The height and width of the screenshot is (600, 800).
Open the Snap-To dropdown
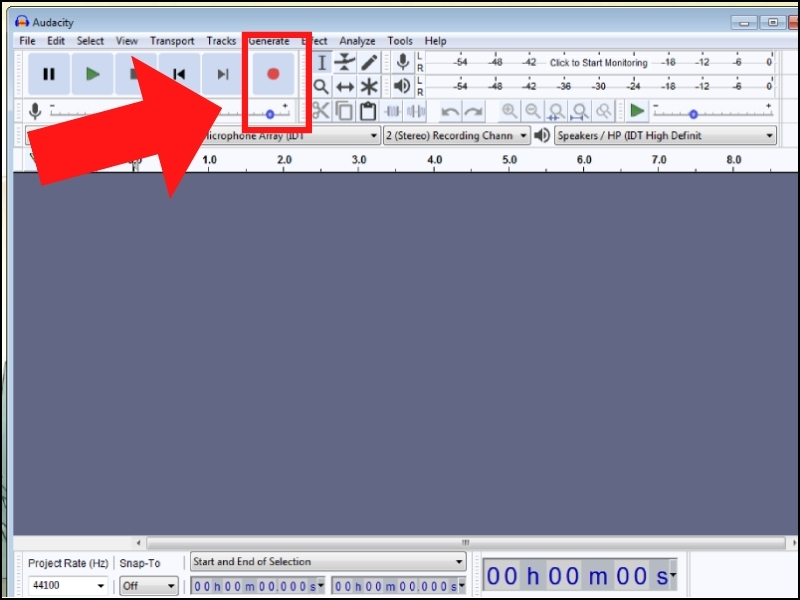click(148, 585)
